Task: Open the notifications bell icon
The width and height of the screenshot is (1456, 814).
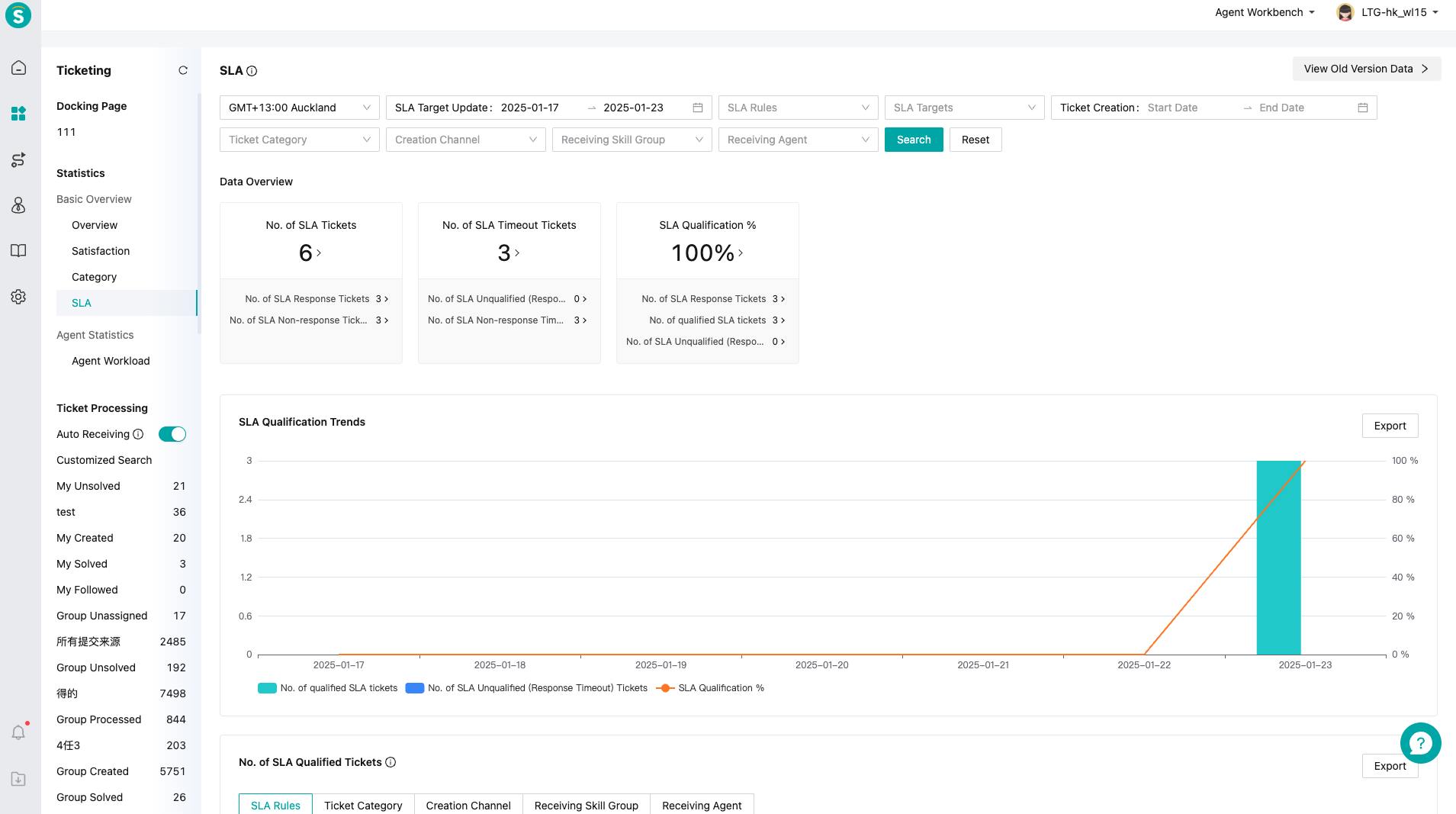Action: pos(18,732)
